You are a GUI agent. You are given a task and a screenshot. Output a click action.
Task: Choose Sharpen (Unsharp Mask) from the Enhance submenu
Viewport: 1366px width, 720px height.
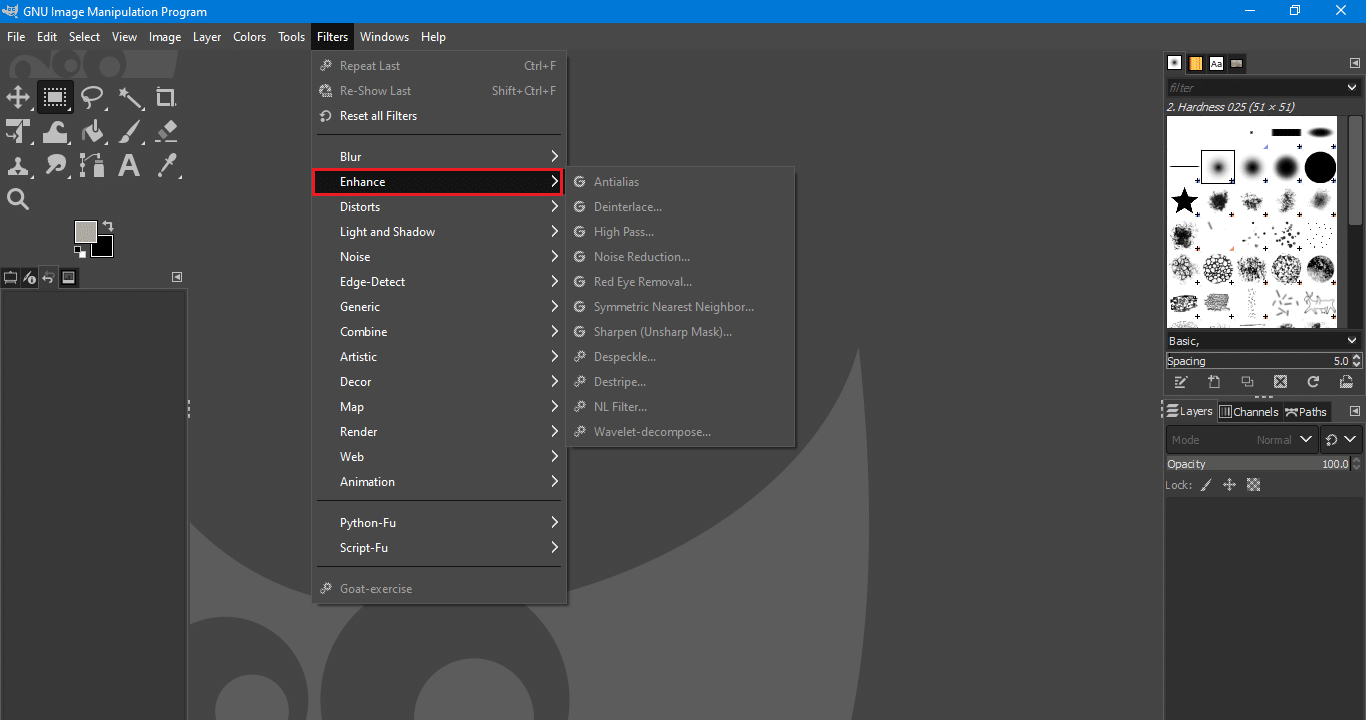pos(663,331)
